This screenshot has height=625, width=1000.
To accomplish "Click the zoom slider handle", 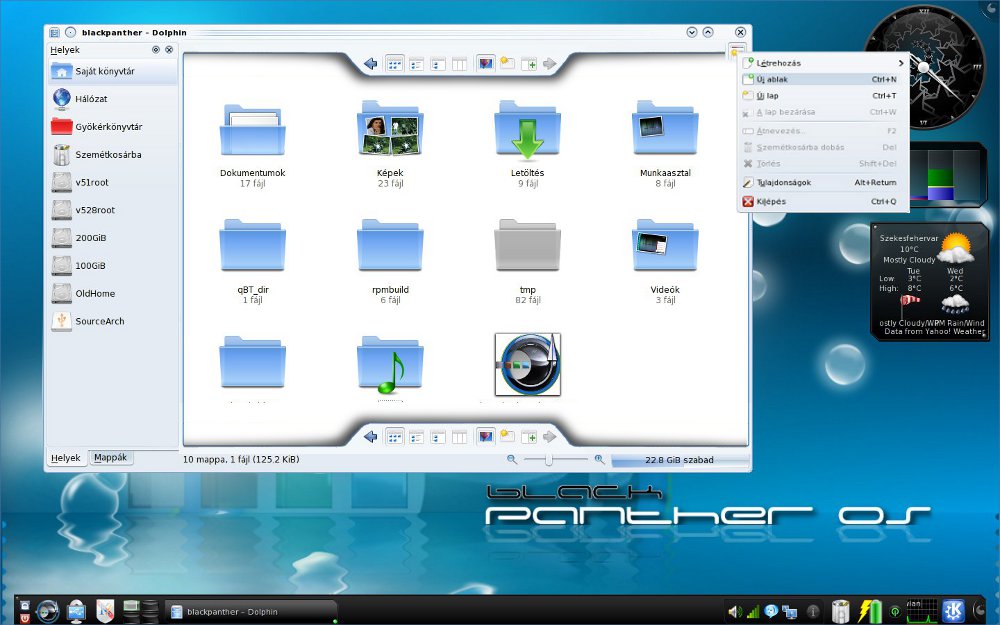I will point(548,459).
